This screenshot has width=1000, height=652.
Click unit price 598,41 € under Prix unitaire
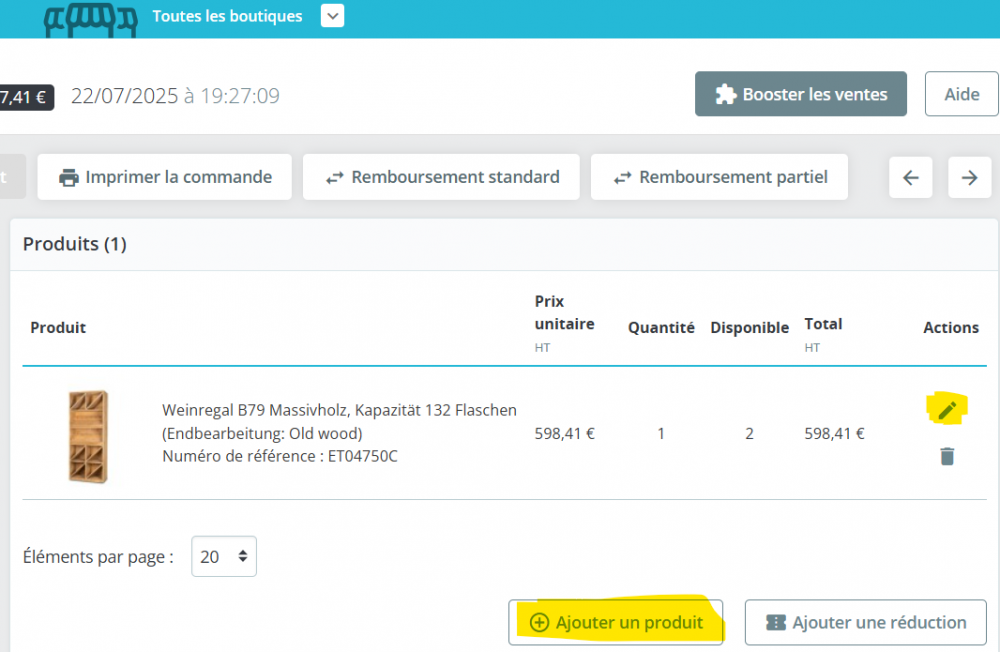[x=564, y=434]
